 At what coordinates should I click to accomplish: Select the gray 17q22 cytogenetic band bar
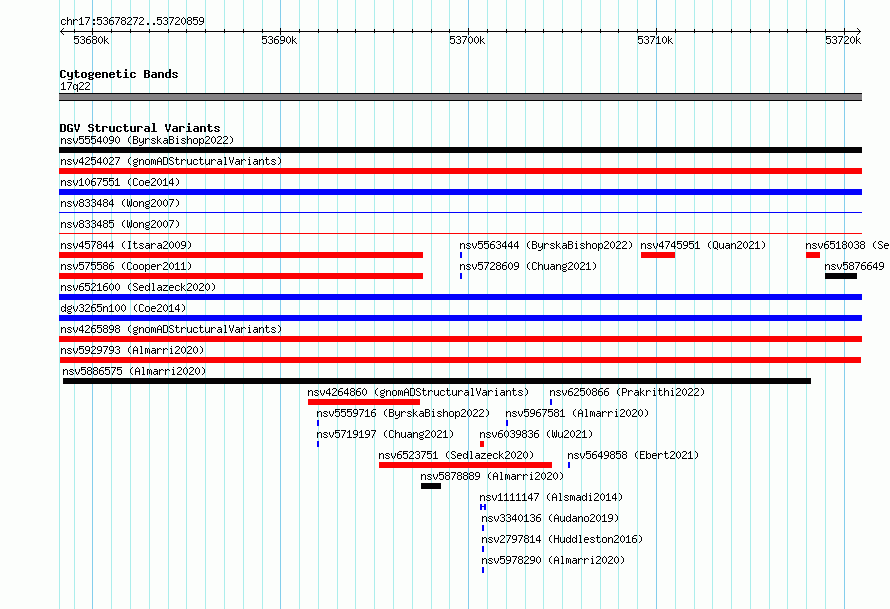(x=460, y=97)
